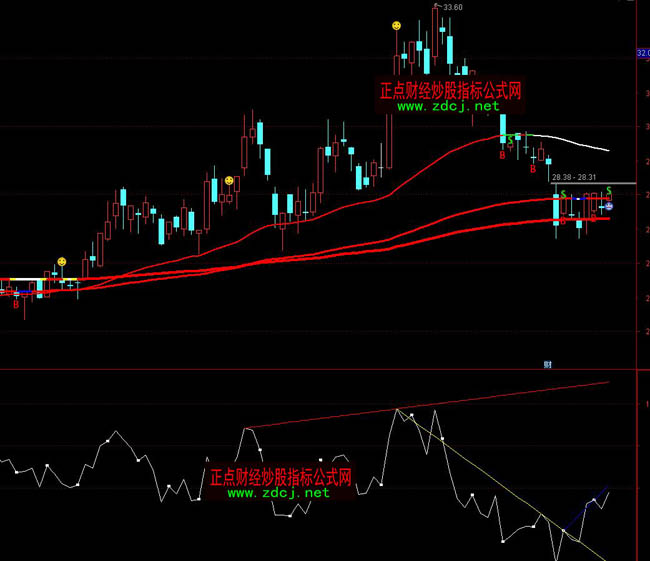The height and width of the screenshot is (561, 650).
Task: Click the blue highlighted price tag on right axis
Action: (643, 52)
